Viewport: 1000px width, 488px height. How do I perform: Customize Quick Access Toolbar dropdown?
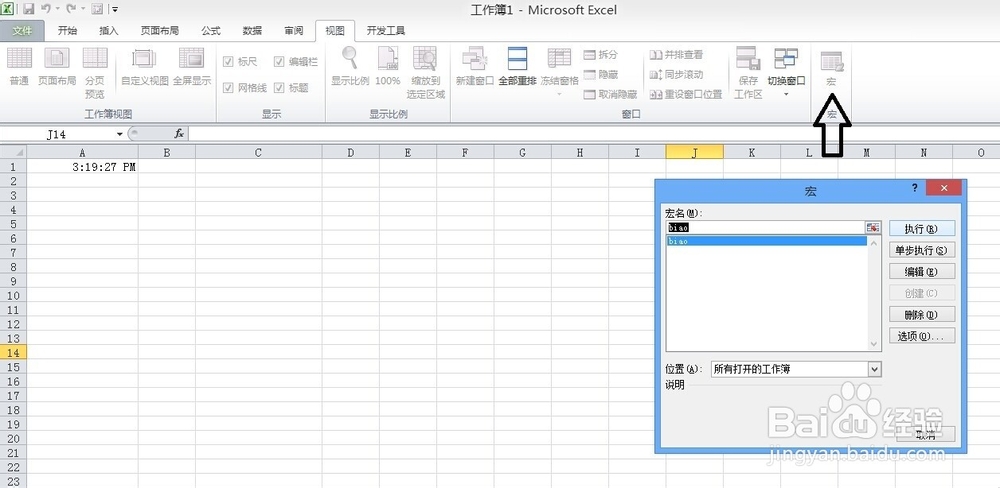(115, 9)
